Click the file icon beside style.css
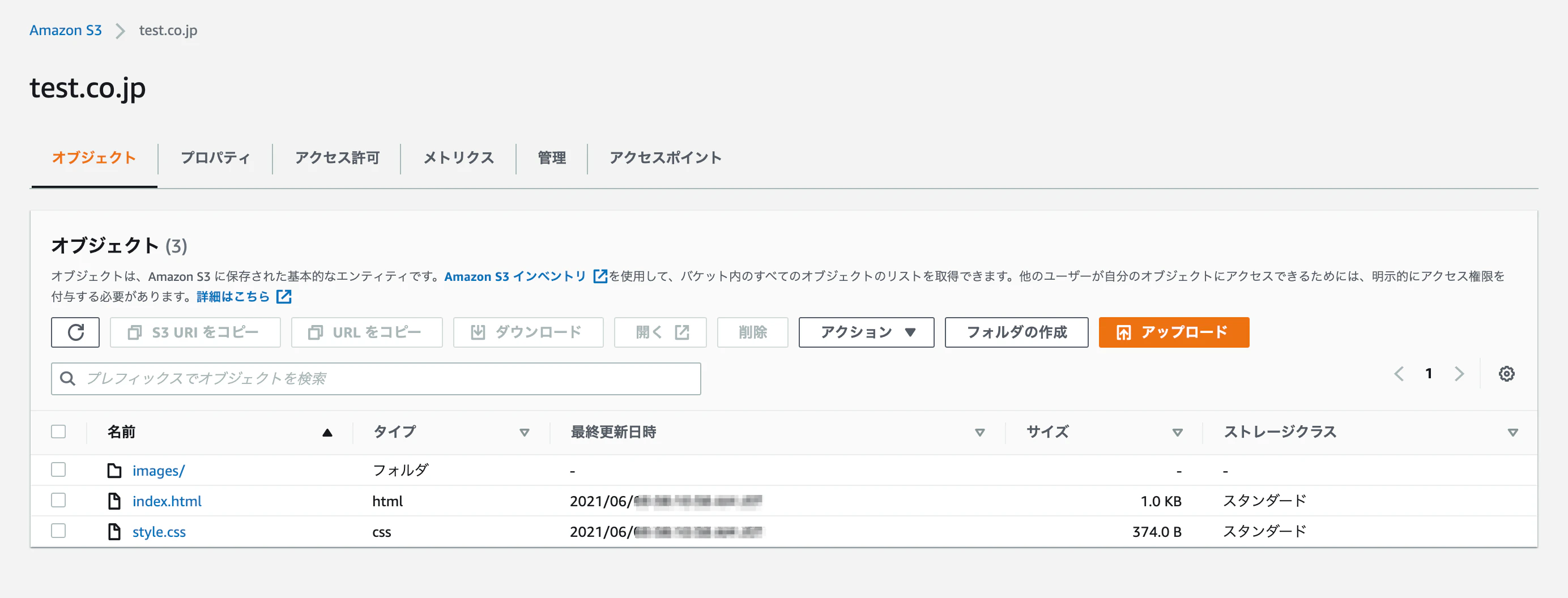The width and height of the screenshot is (1568, 598). point(114,531)
